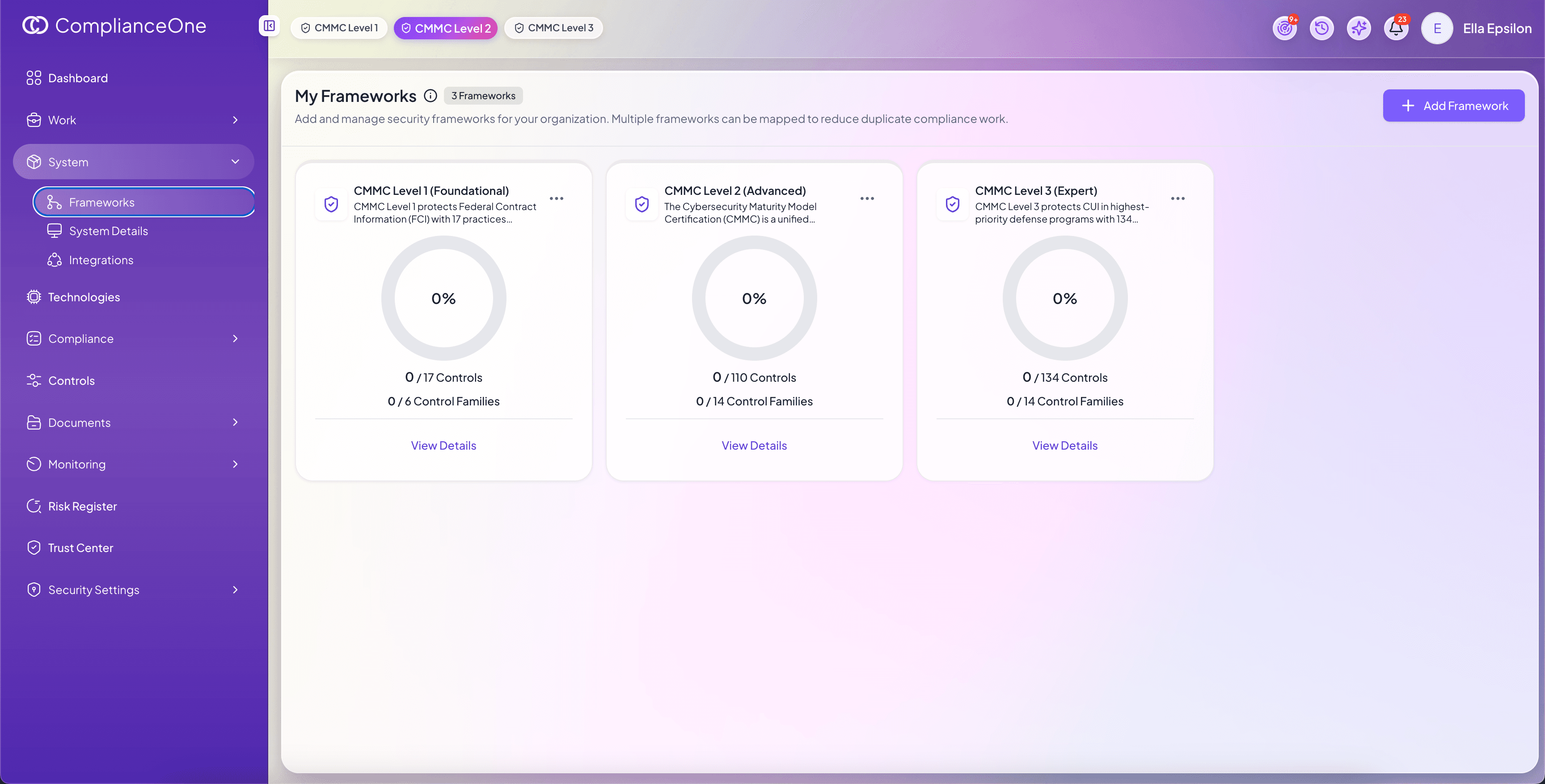The image size is (1545, 784).
Task: Click the ComplianceOne logo icon
Action: tap(35, 25)
